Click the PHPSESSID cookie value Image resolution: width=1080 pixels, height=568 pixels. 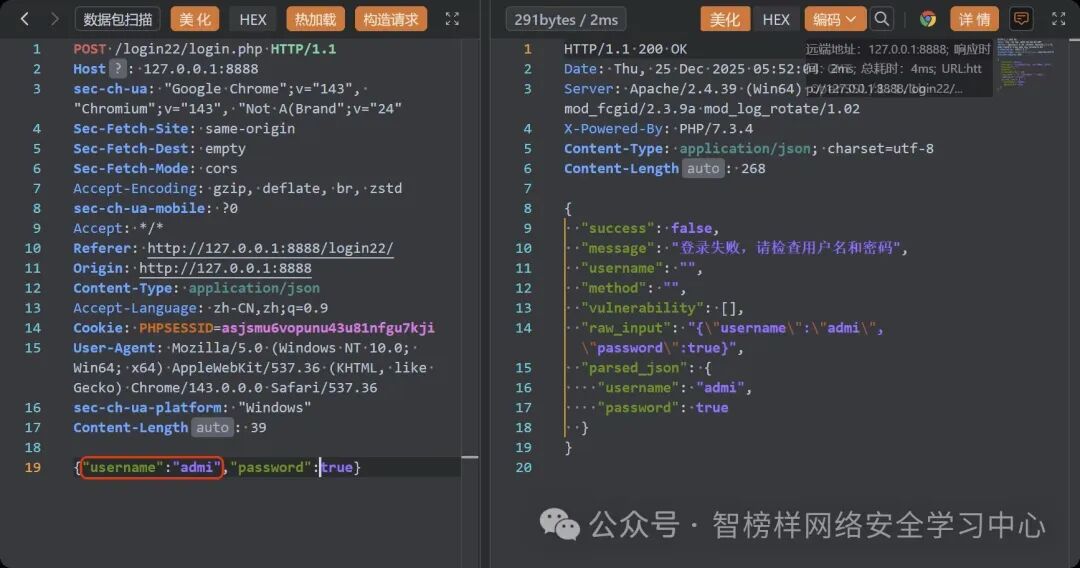[328, 328]
